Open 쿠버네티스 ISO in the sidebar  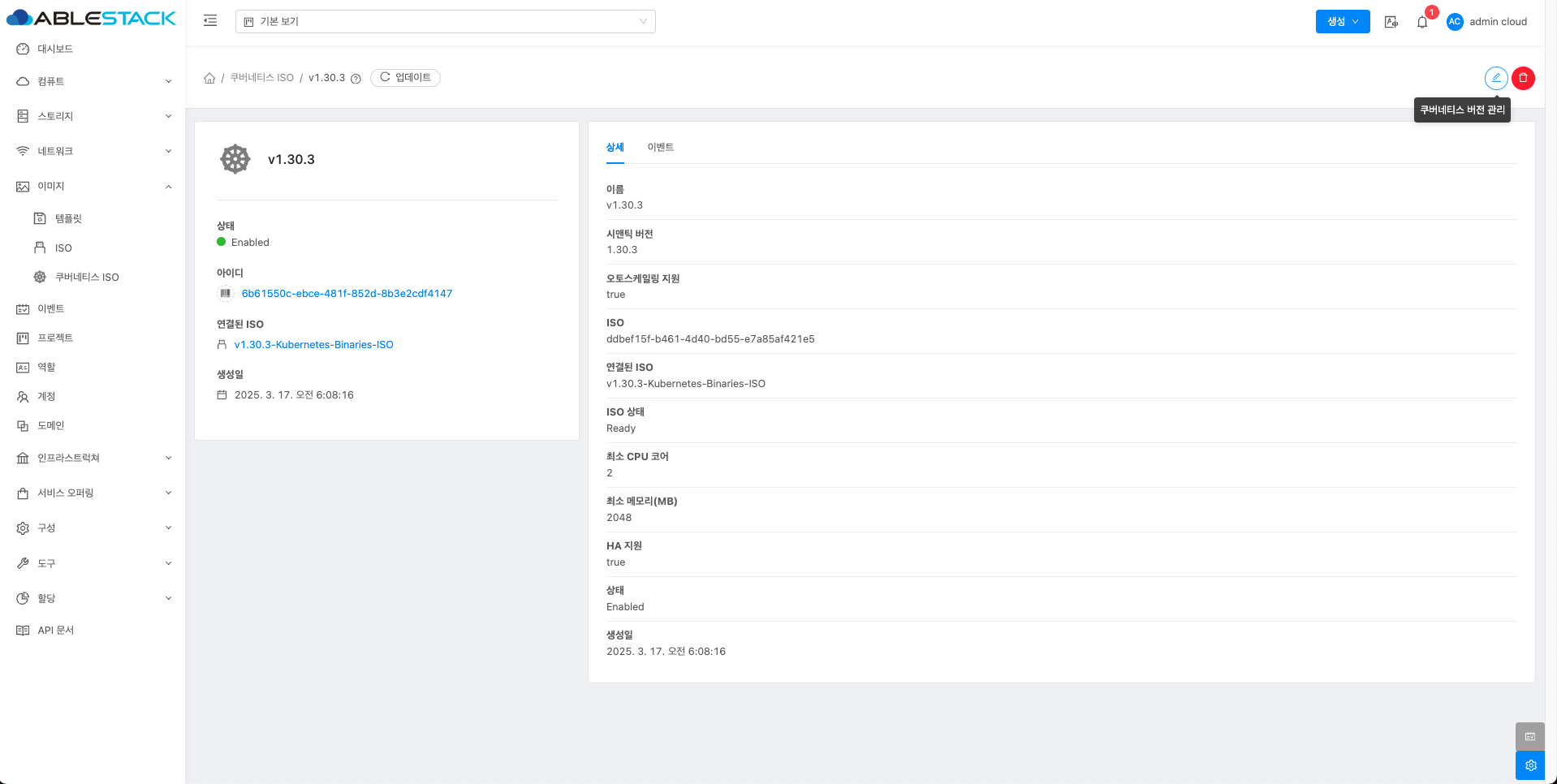pos(87,277)
